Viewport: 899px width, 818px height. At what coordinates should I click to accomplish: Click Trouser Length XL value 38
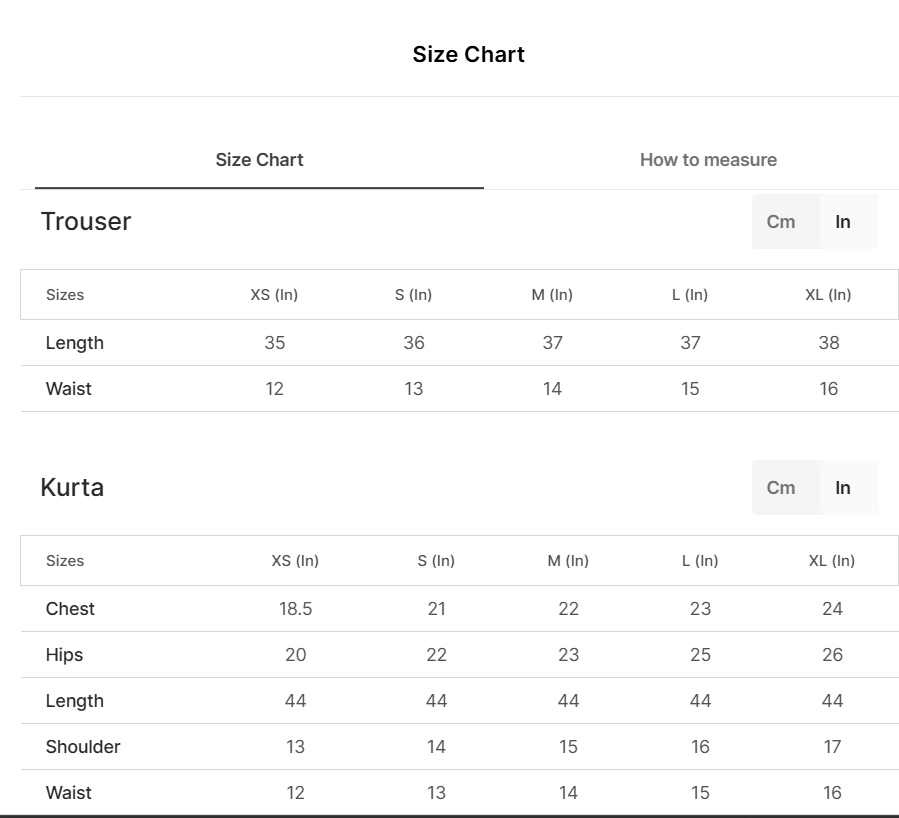[x=828, y=343]
